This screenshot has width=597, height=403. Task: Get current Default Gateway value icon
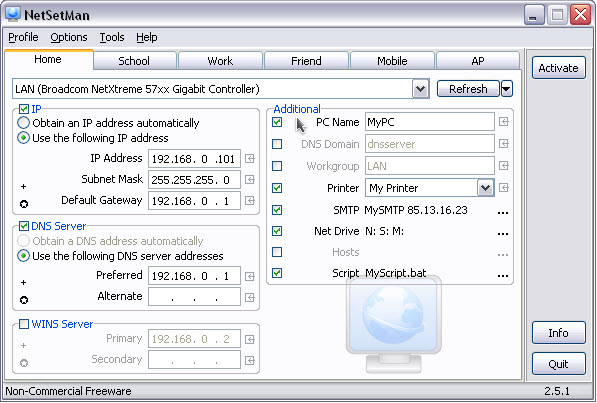[x=250, y=201]
